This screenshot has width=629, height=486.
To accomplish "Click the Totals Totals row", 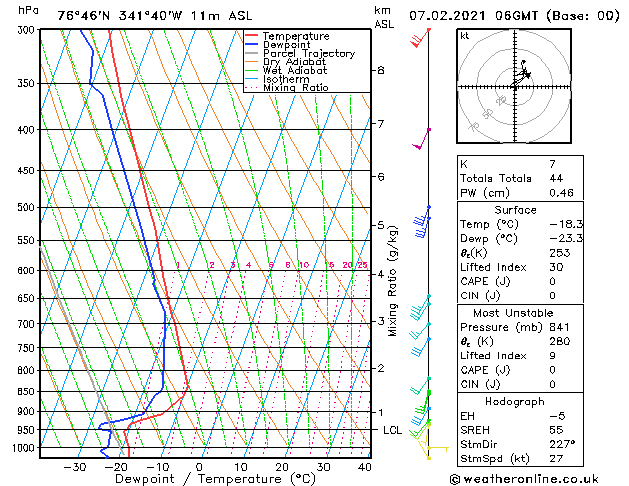I will tap(515, 177).
